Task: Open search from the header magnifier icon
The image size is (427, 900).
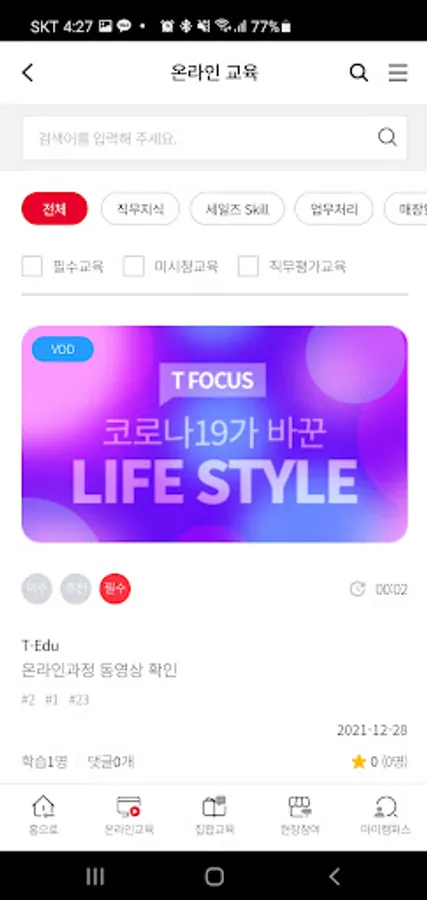Action: [359, 73]
